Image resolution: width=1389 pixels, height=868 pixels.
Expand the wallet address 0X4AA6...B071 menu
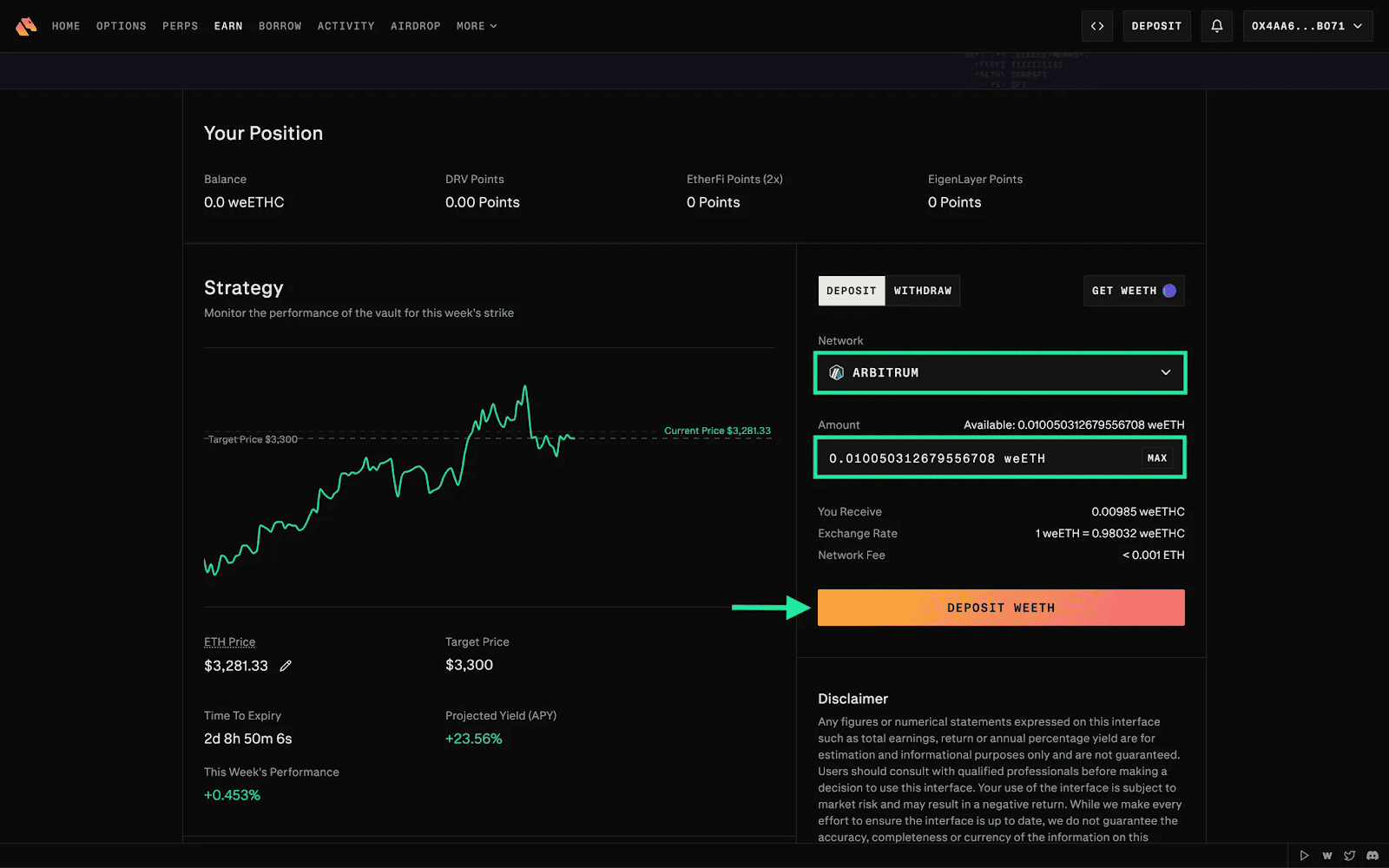(x=1307, y=26)
